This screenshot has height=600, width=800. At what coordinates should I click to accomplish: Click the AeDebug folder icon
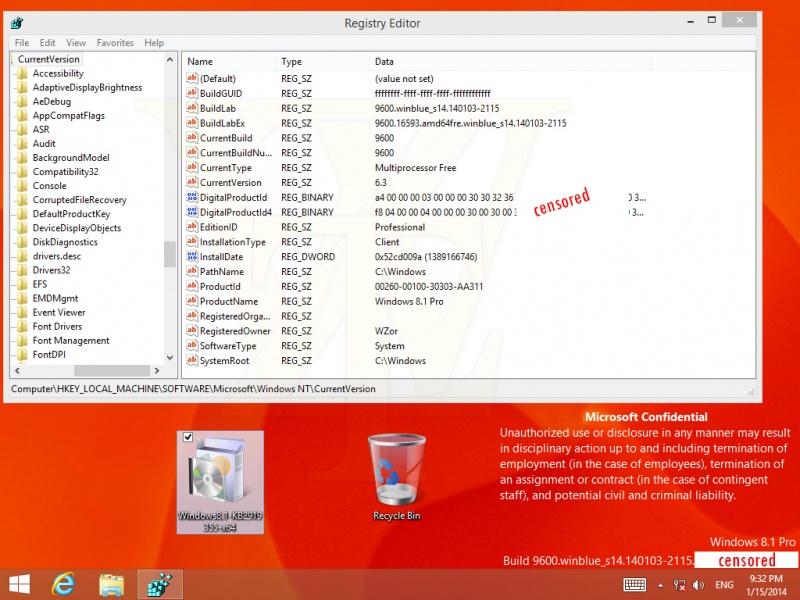[x=21, y=102]
